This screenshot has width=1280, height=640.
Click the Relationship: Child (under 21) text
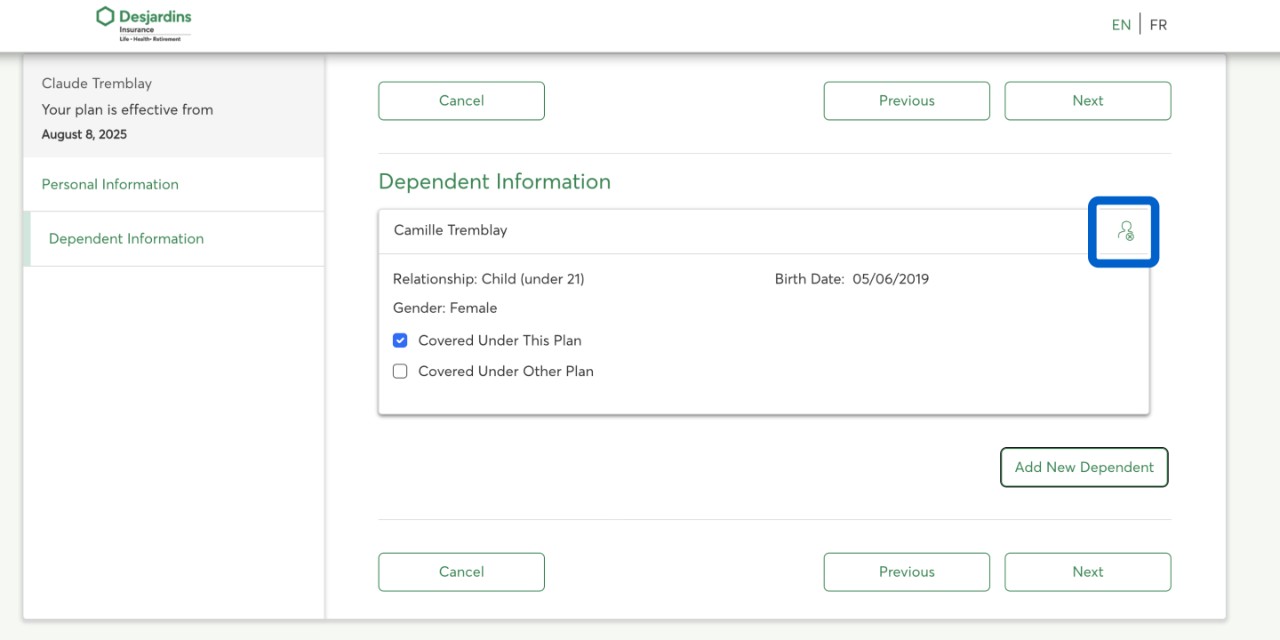click(488, 279)
